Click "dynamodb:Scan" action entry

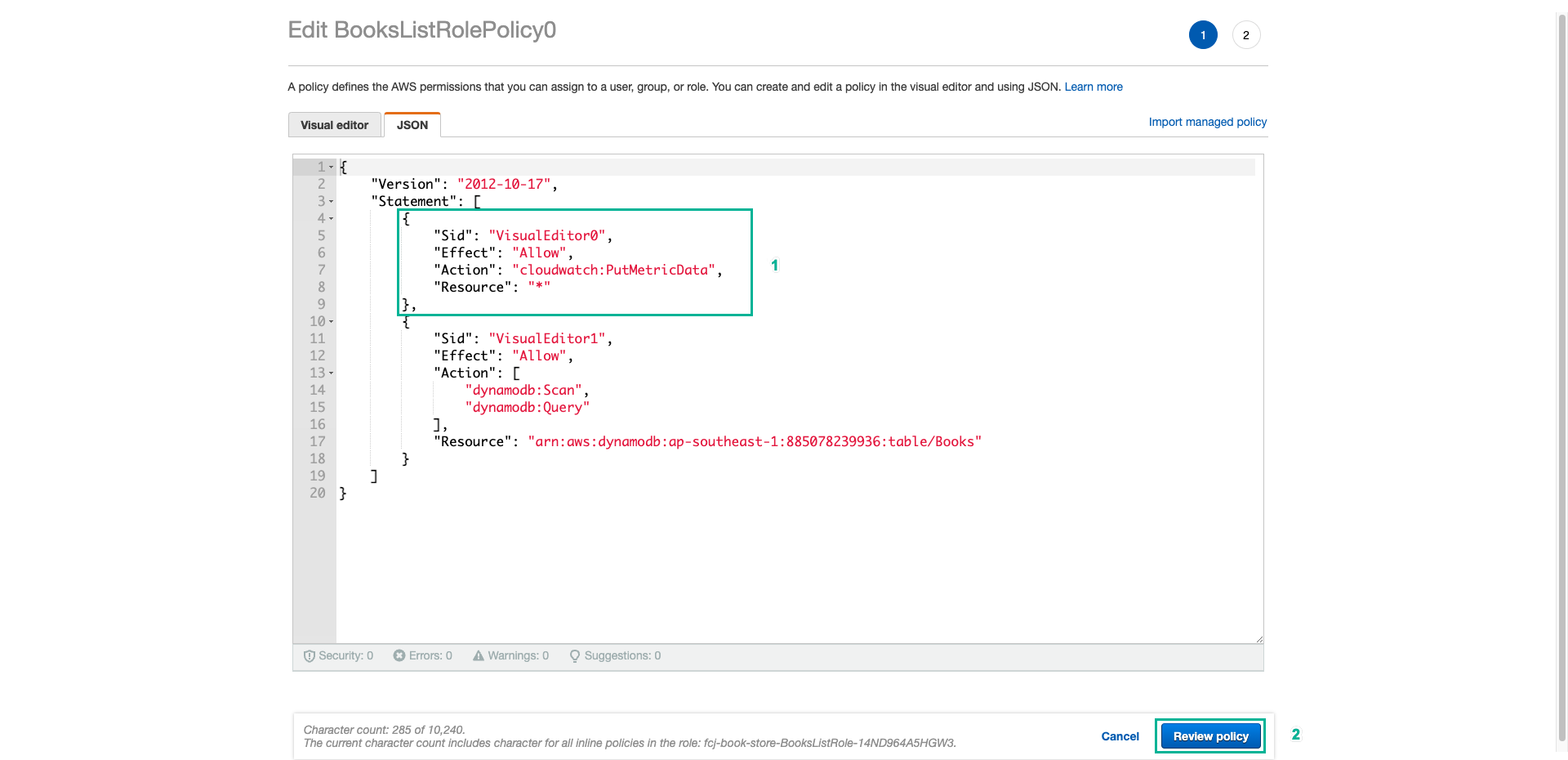point(523,391)
